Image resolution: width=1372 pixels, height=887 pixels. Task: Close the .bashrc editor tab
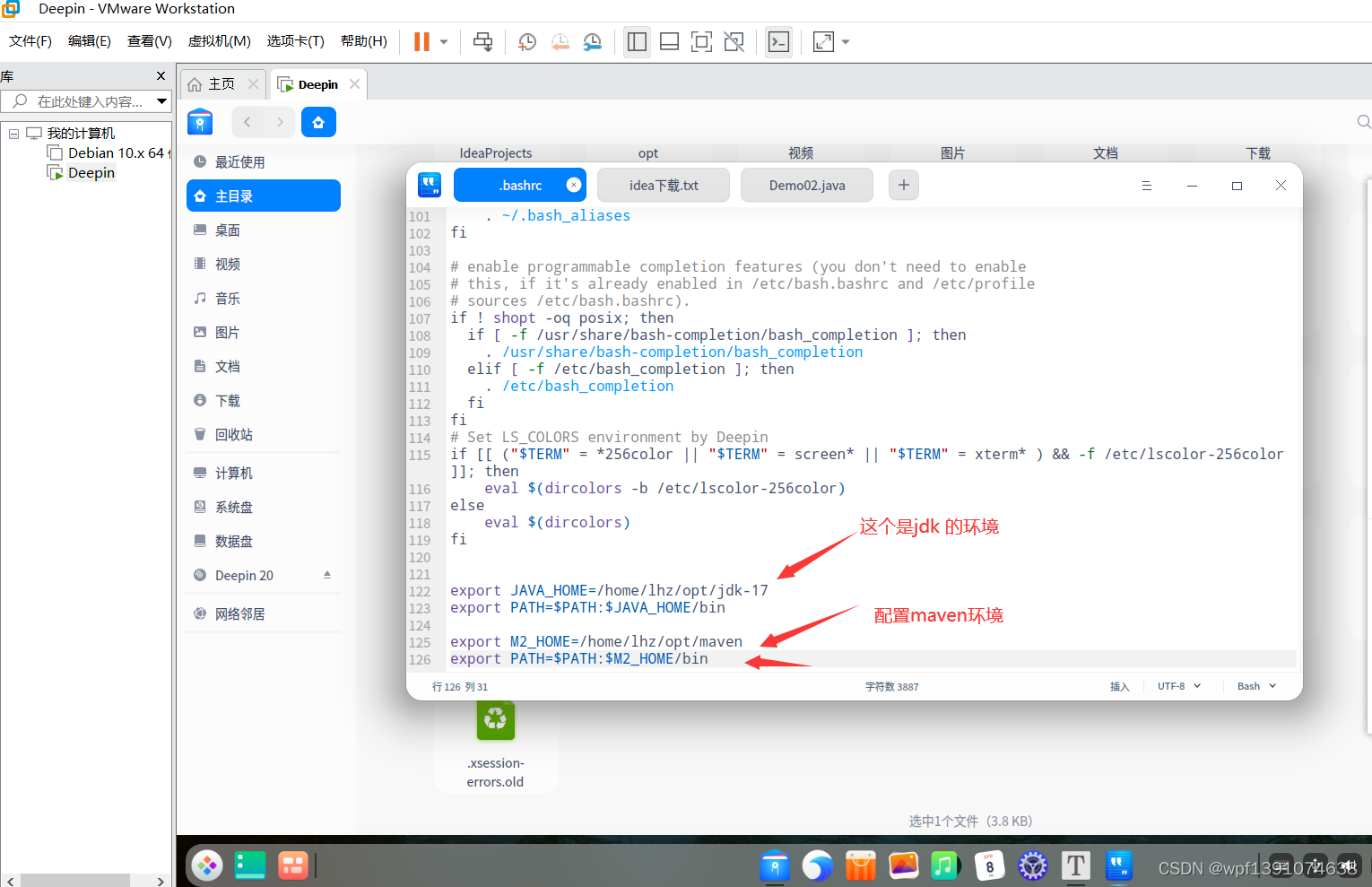(x=574, y=185)
